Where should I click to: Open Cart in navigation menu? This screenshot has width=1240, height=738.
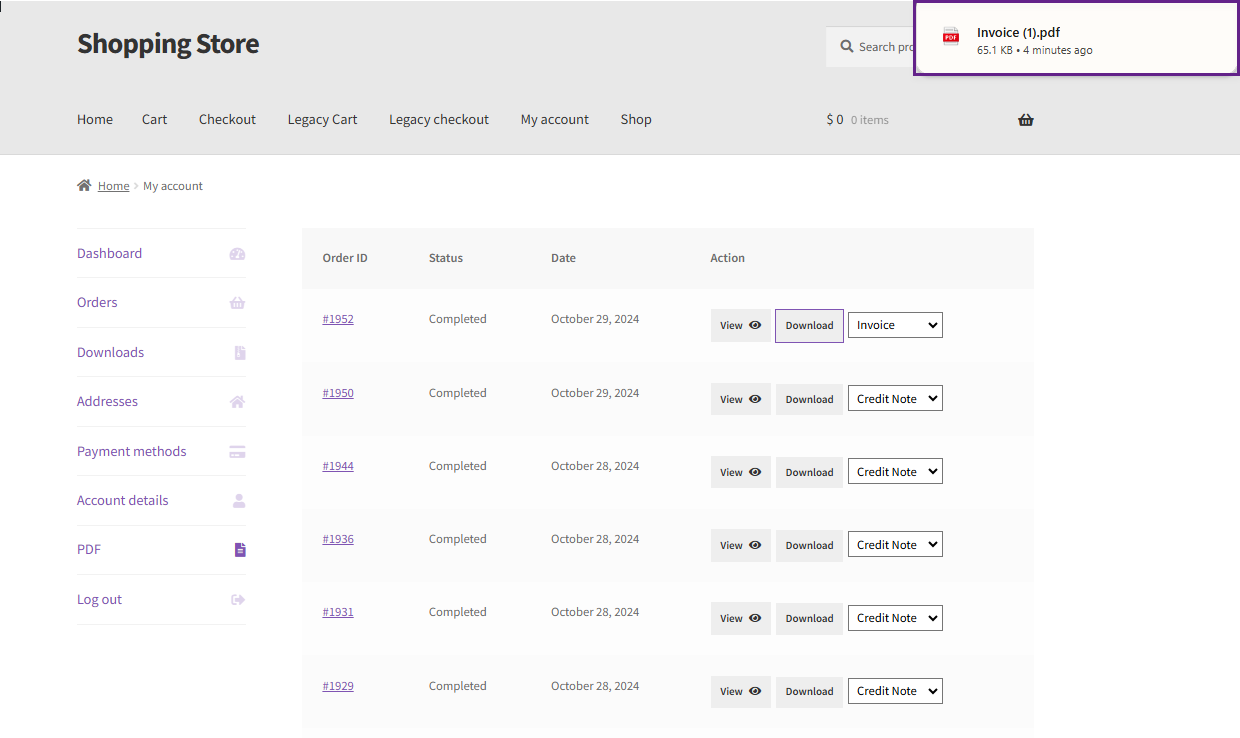coord(155,119)
